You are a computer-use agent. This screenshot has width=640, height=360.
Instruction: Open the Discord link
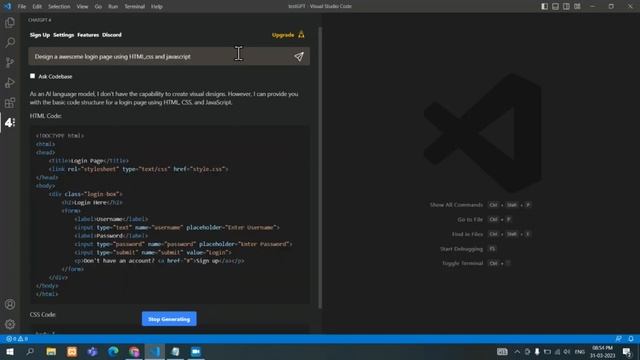tap(112, 35)
